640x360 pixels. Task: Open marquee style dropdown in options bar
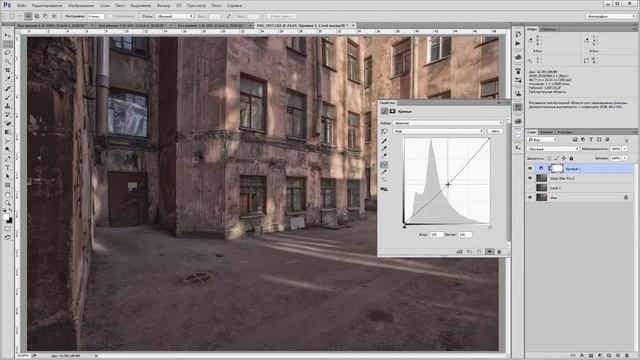tap(174, 16)
